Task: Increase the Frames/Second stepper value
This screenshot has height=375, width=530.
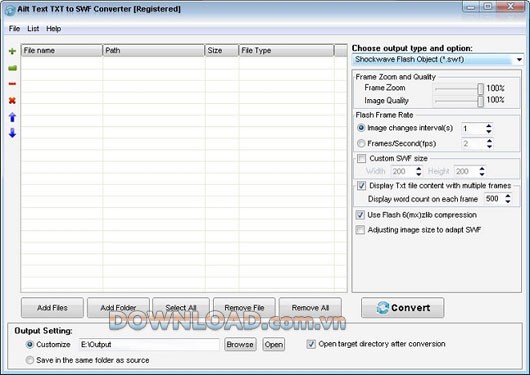Action: click(x=489, y=141)
